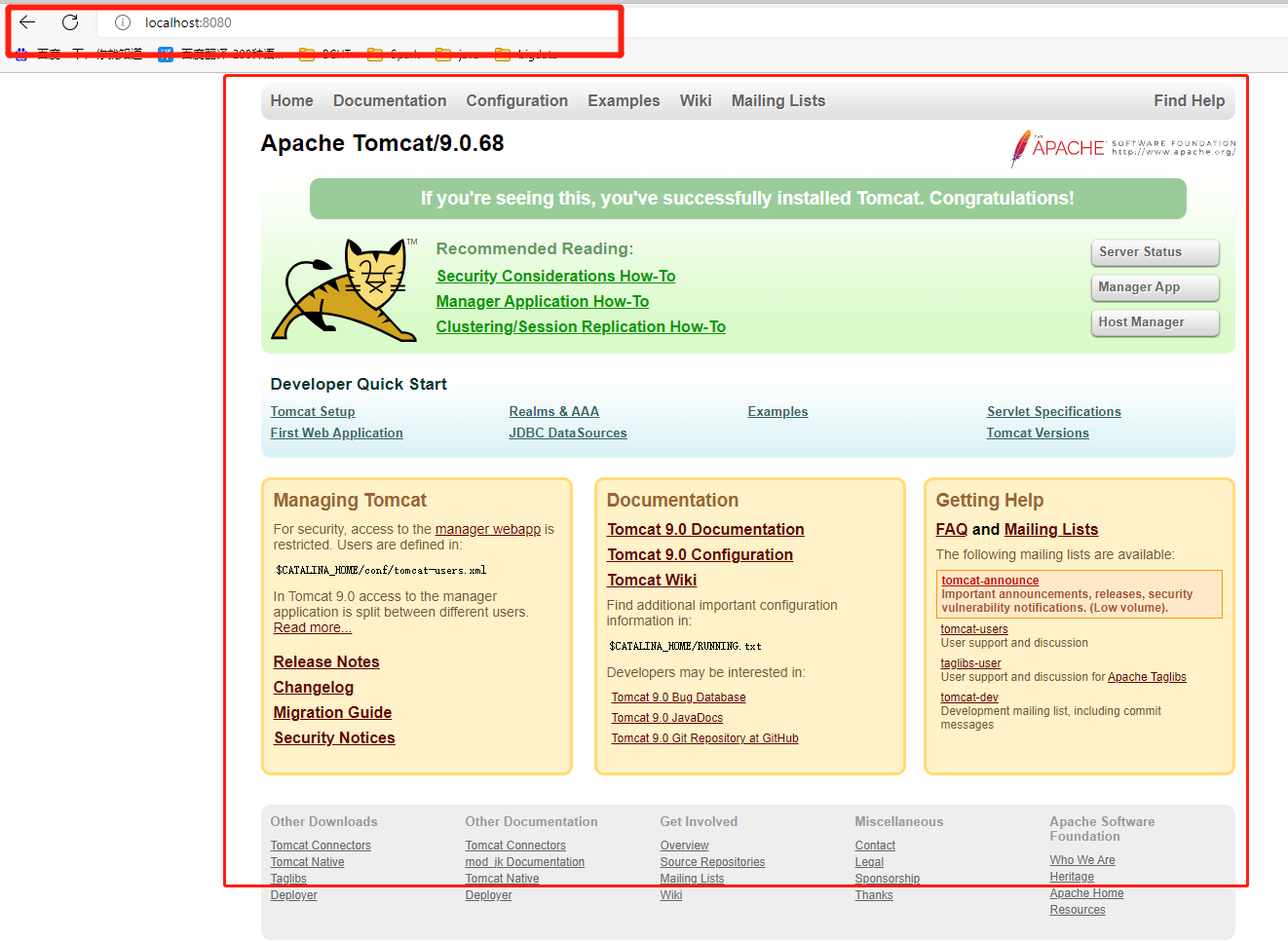Visit the Apache Home footer link
The width and height of the screenshot is (1288, 942).
[x=1087, y=893]
